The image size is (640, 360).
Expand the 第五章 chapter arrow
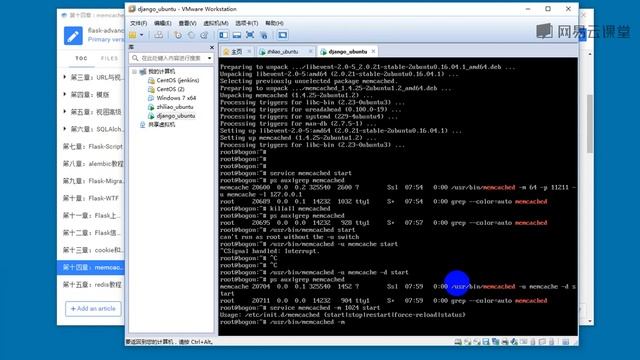(64, 111)
